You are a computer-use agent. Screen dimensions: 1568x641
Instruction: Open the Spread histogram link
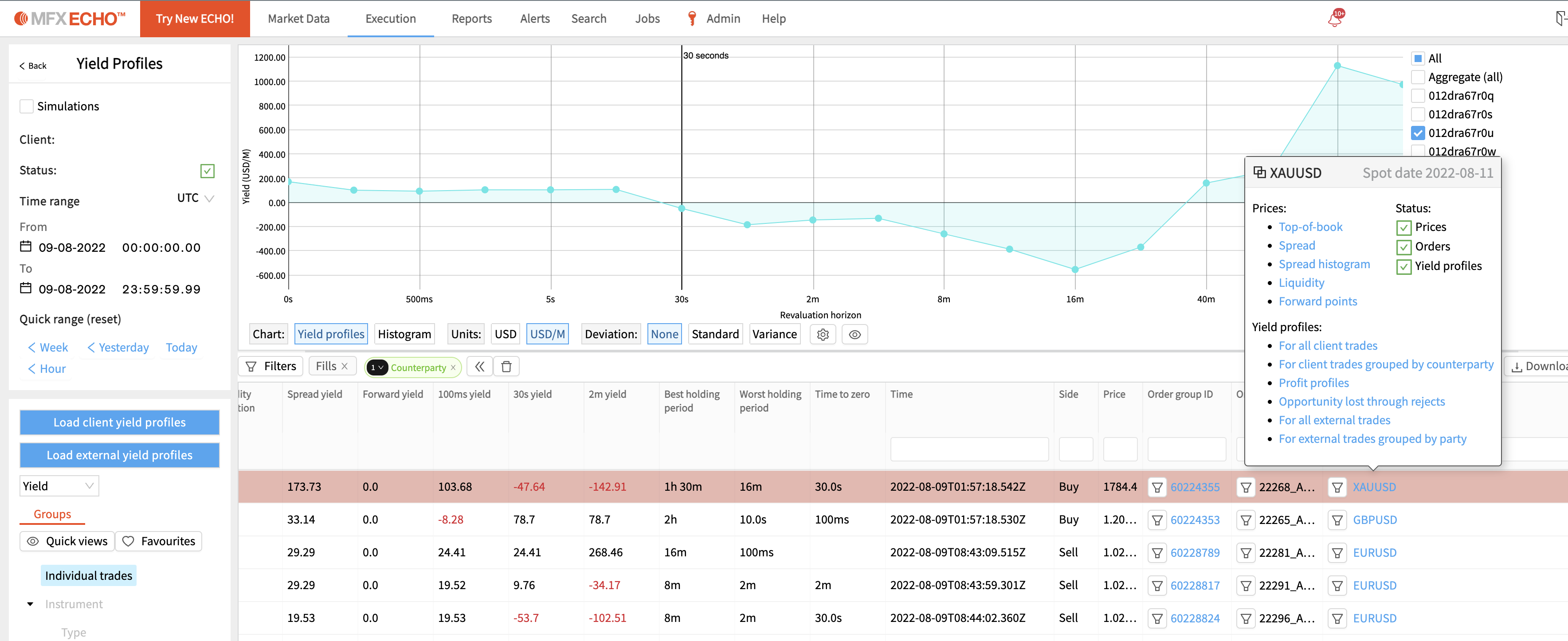pos(1324,264)
